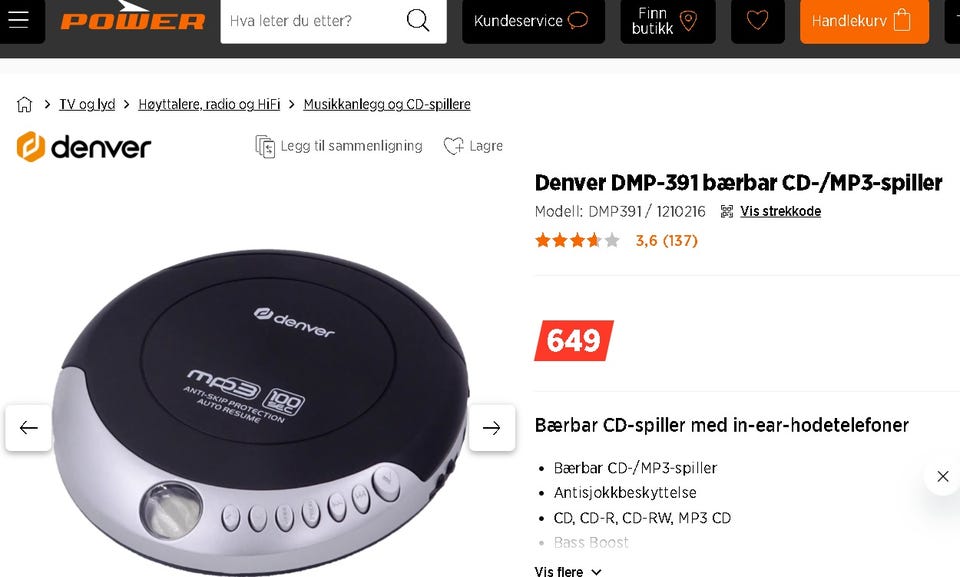The width and height of the screenshot is (960, 577).
Task: Toggle Lagre to save product
Action: (473, 146)
